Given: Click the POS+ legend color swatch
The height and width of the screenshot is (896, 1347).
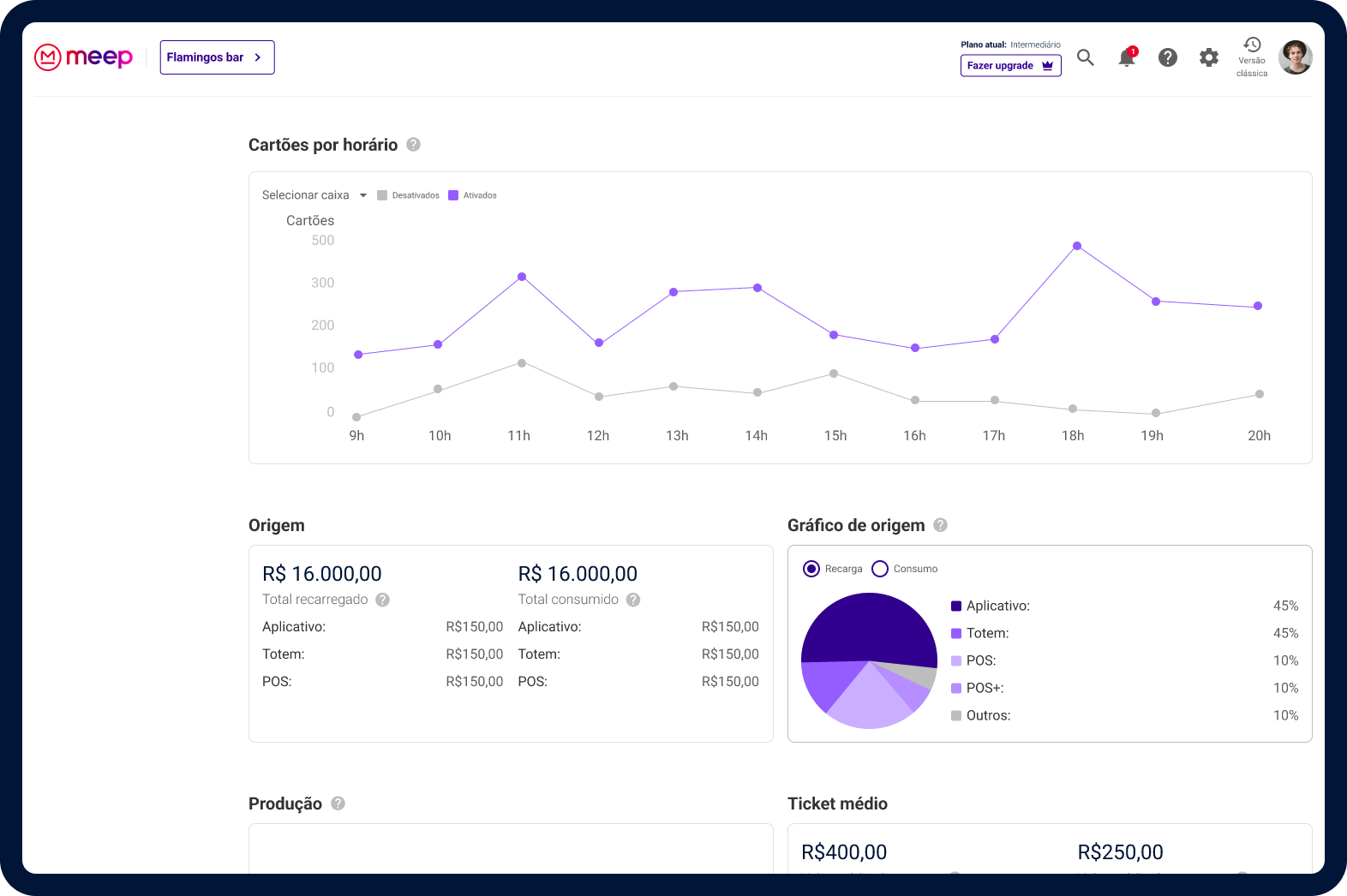Looking at the screenshot, I should [956, 688].
